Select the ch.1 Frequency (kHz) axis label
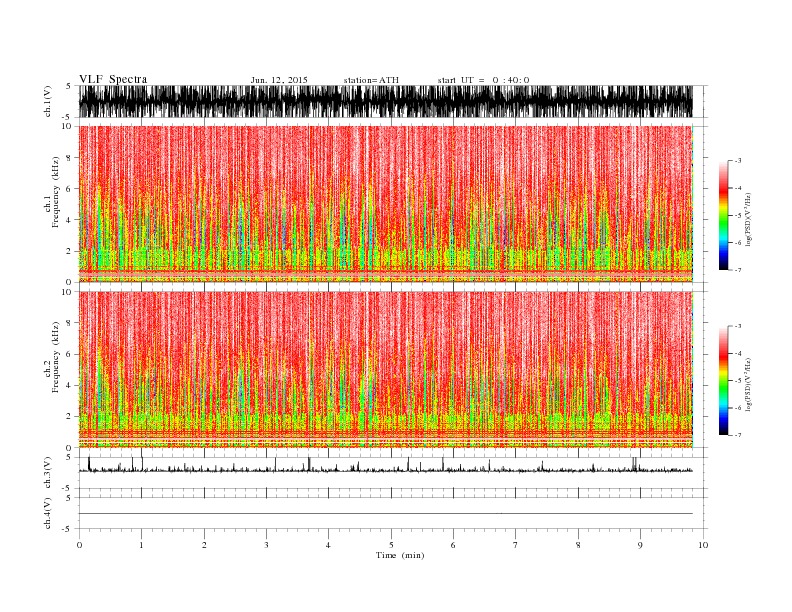792x612 pixels. point(51,205)
